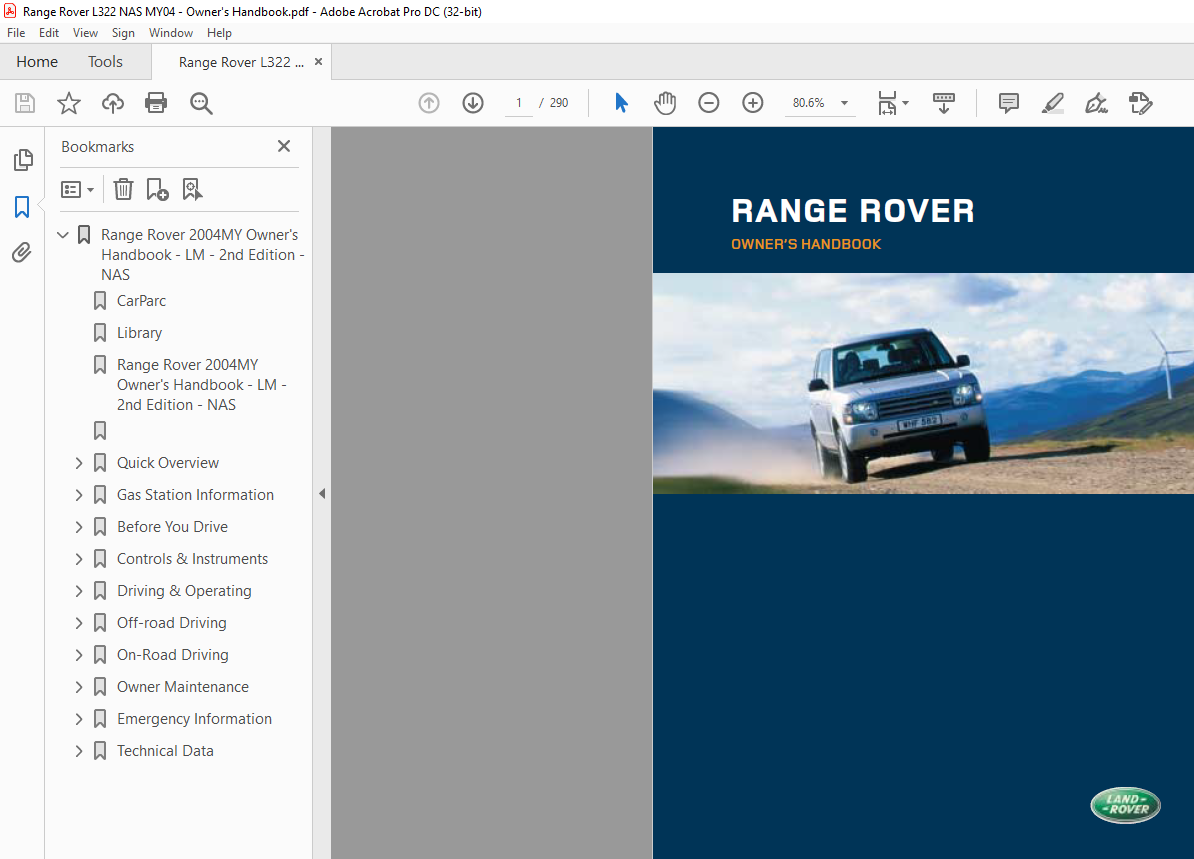Expand the Gas Station Information bookmark
Viewport: 1194px width, 859px height.
(x=78, y=495)
